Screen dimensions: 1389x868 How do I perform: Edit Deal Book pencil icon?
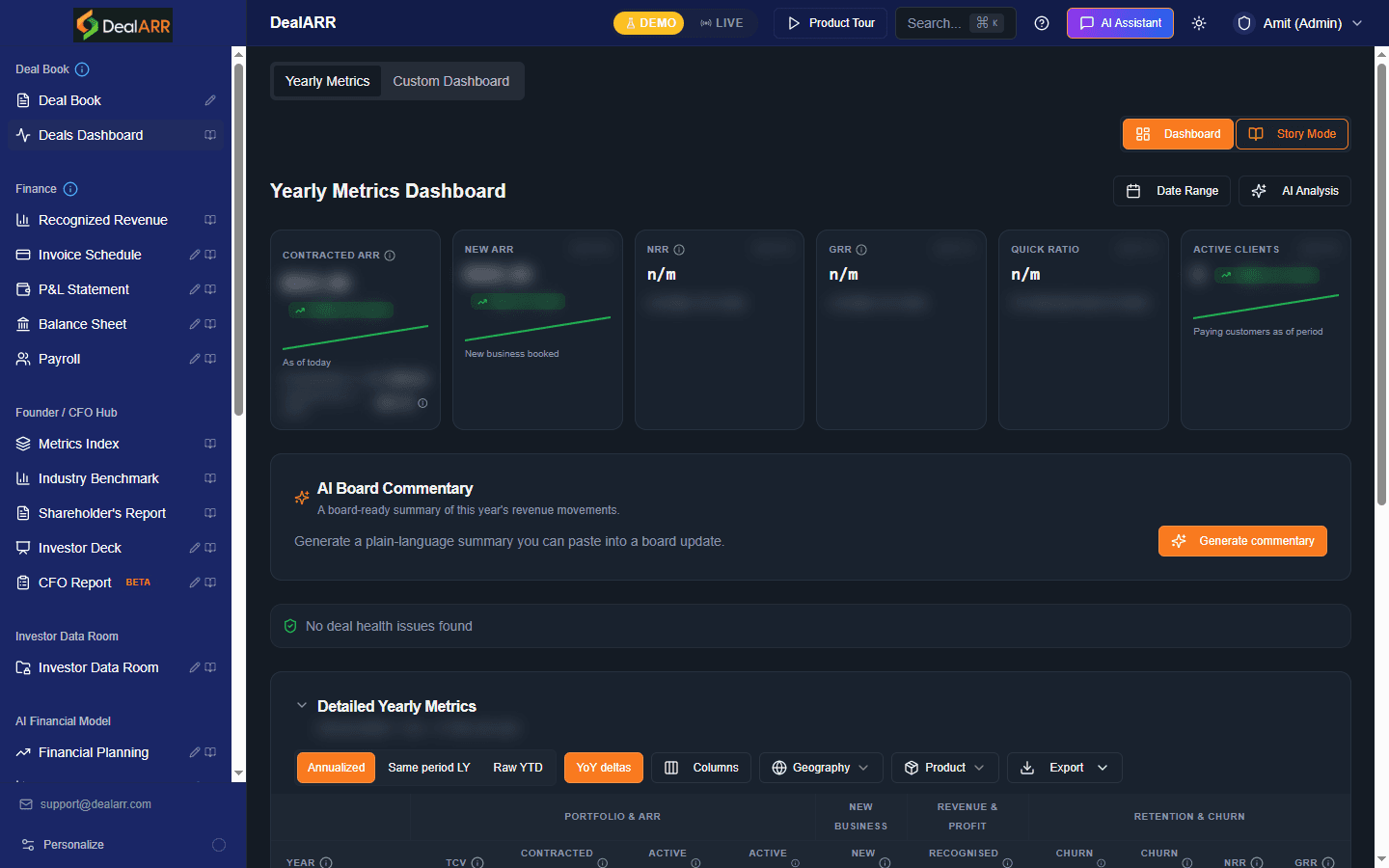(210, 100)
